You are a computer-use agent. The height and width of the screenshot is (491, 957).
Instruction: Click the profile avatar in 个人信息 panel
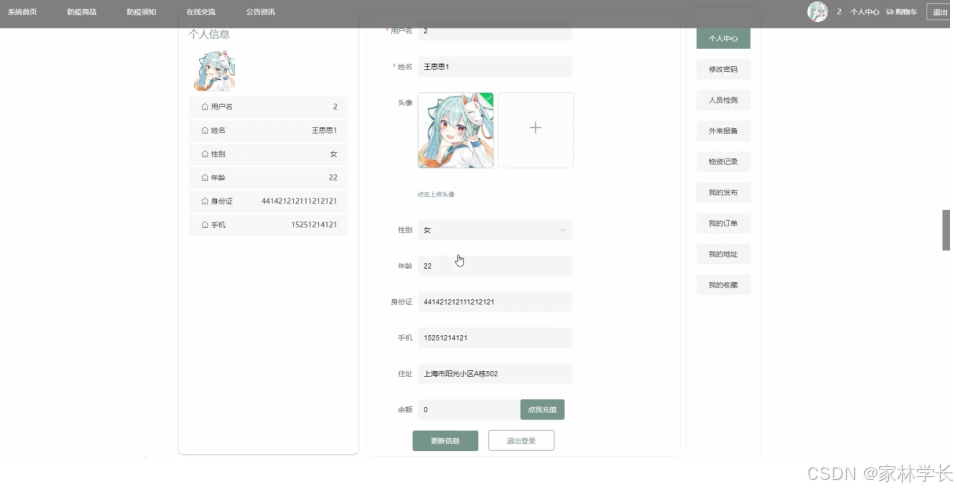tap(214, 71)
